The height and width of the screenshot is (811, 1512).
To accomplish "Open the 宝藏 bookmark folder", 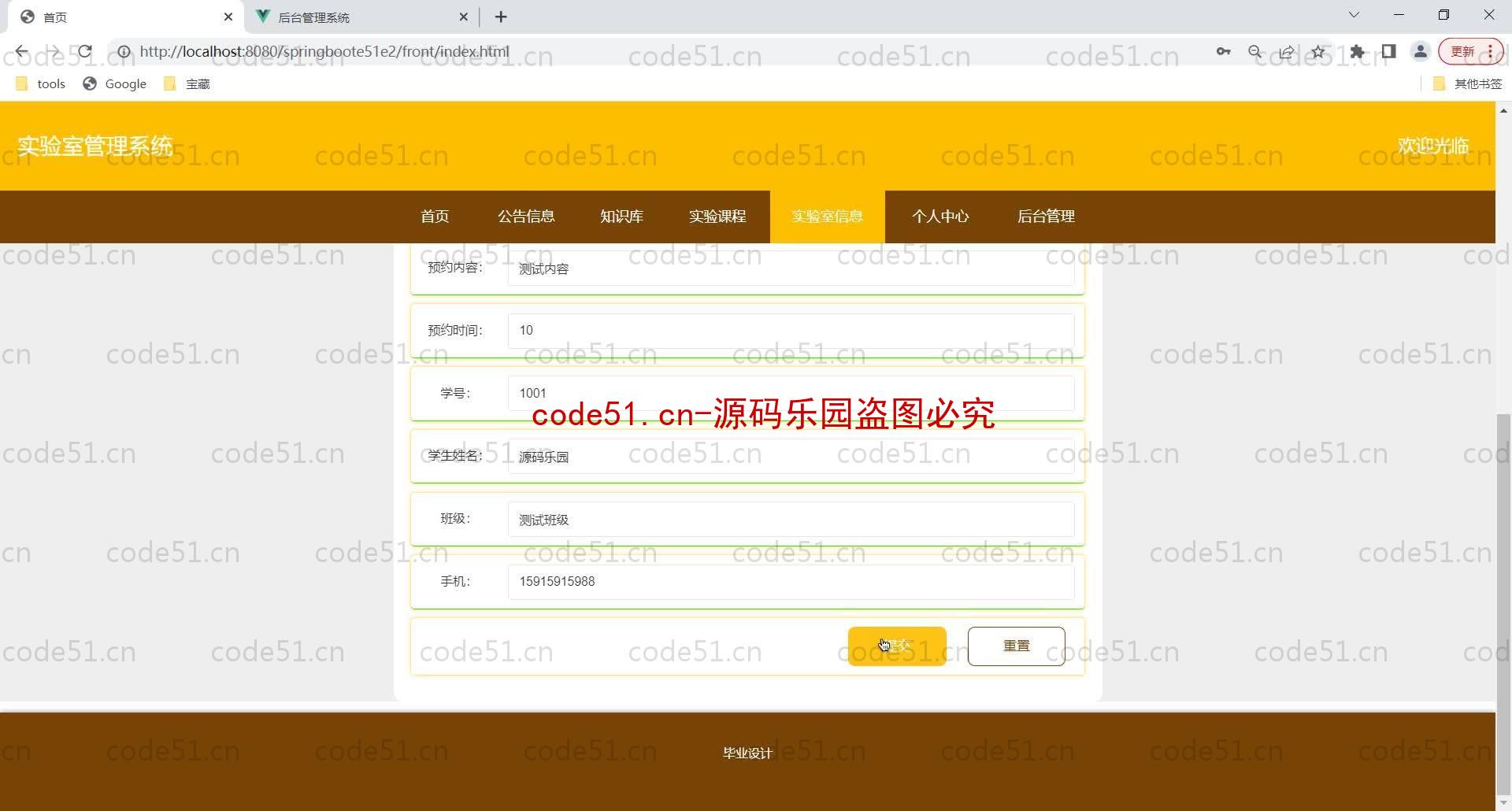I will 187,83.
